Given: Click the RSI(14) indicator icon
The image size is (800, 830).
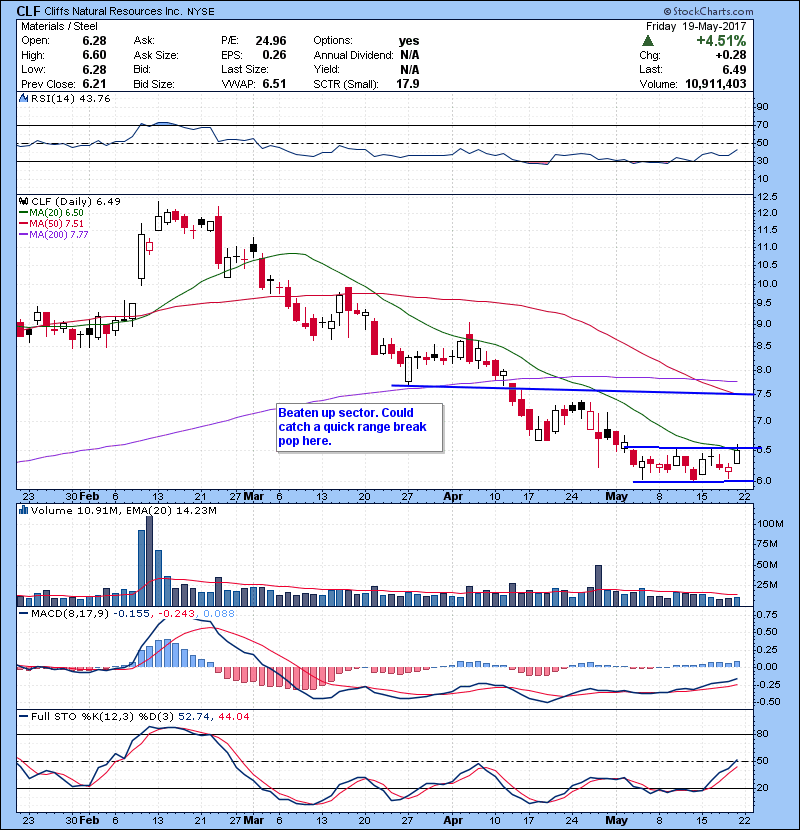Looking at the screenshot, I should [x=23, y=98].
